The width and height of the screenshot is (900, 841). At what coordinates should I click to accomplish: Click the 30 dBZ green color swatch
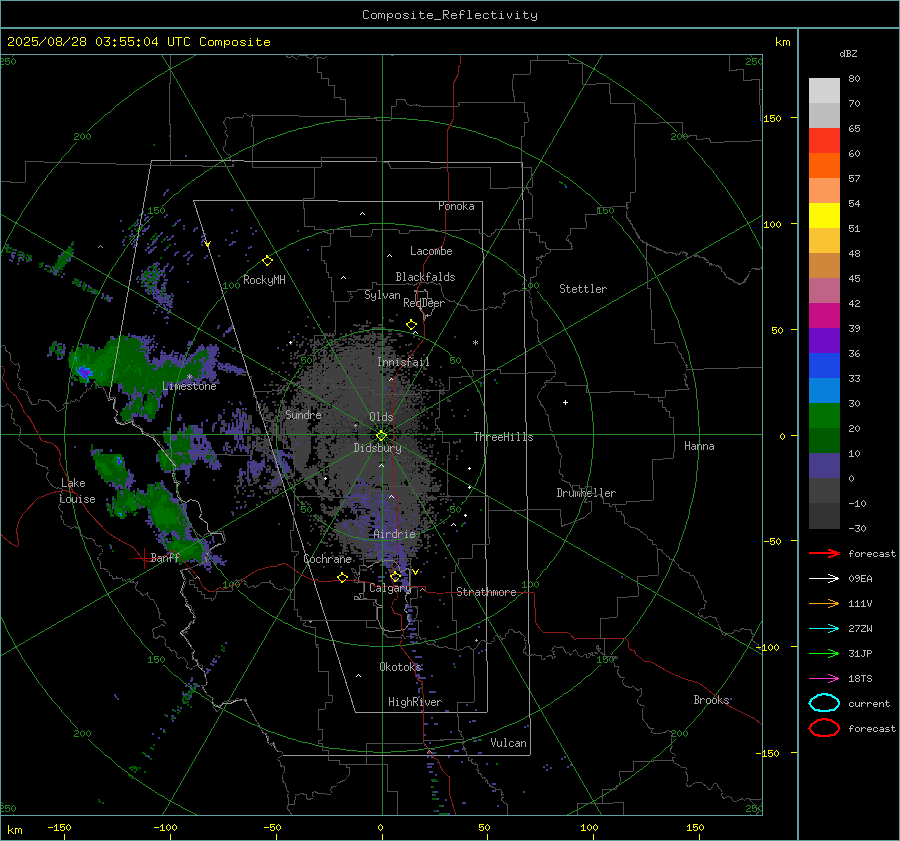824,416
